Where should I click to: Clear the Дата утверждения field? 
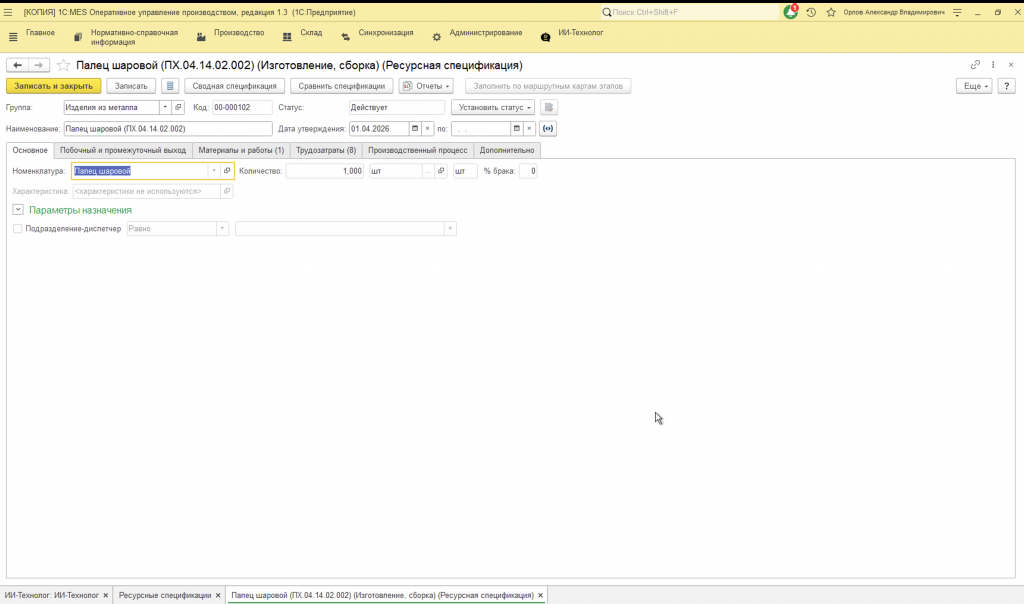[x=428, y=129]
